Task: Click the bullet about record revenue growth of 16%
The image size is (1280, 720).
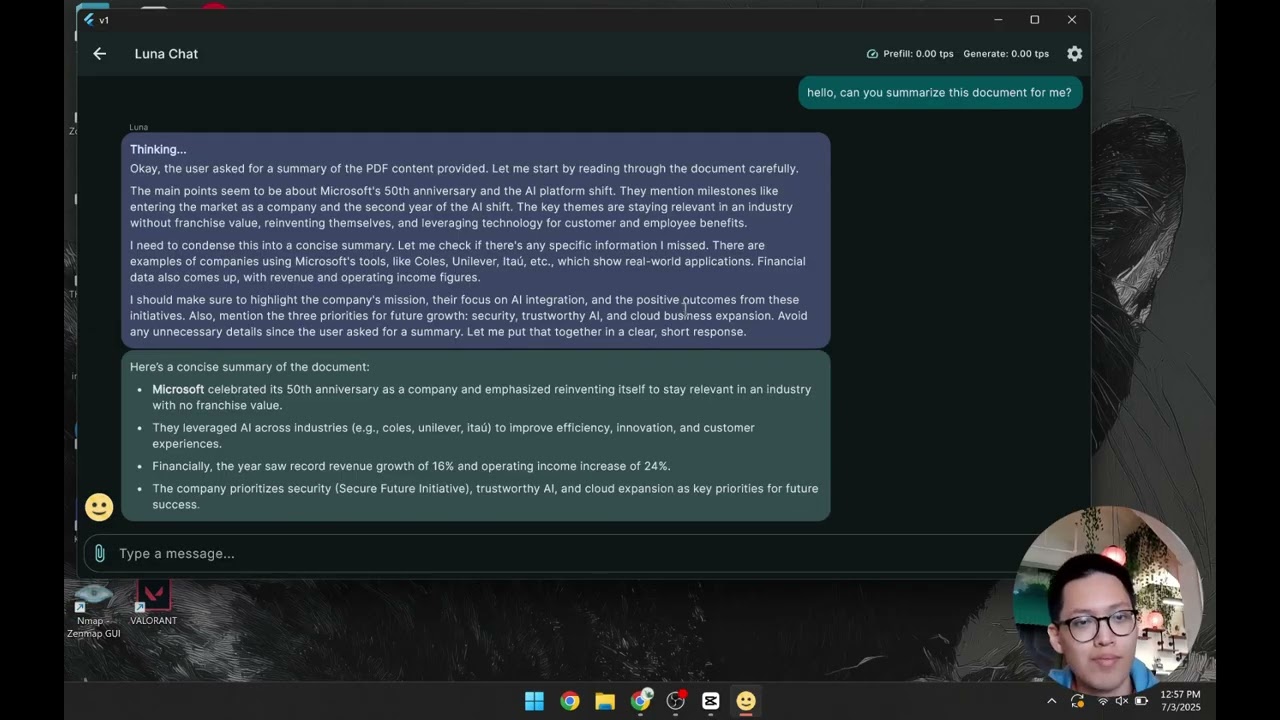Action: 411,466
